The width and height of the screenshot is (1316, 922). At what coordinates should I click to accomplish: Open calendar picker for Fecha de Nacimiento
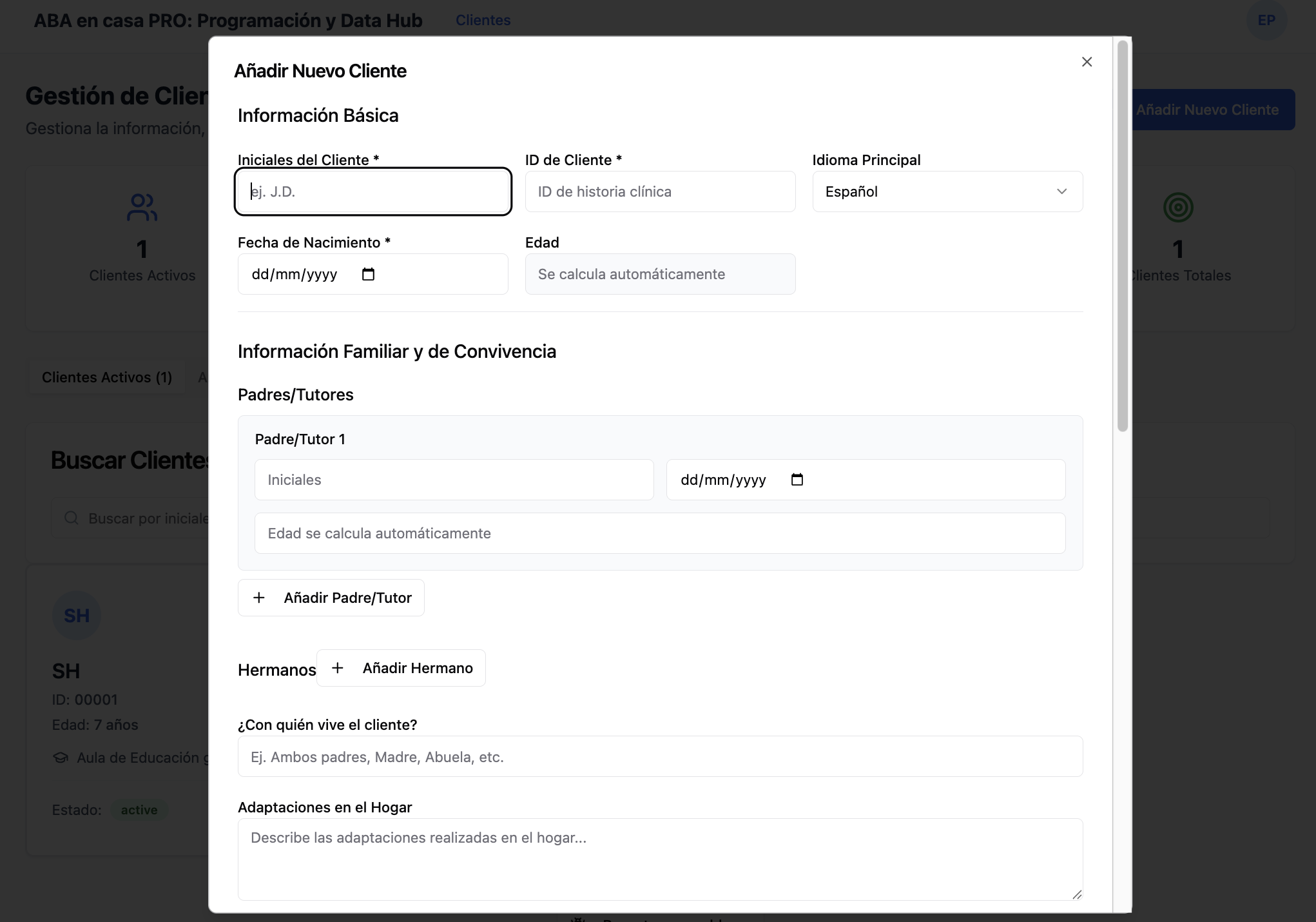[368, 275]
